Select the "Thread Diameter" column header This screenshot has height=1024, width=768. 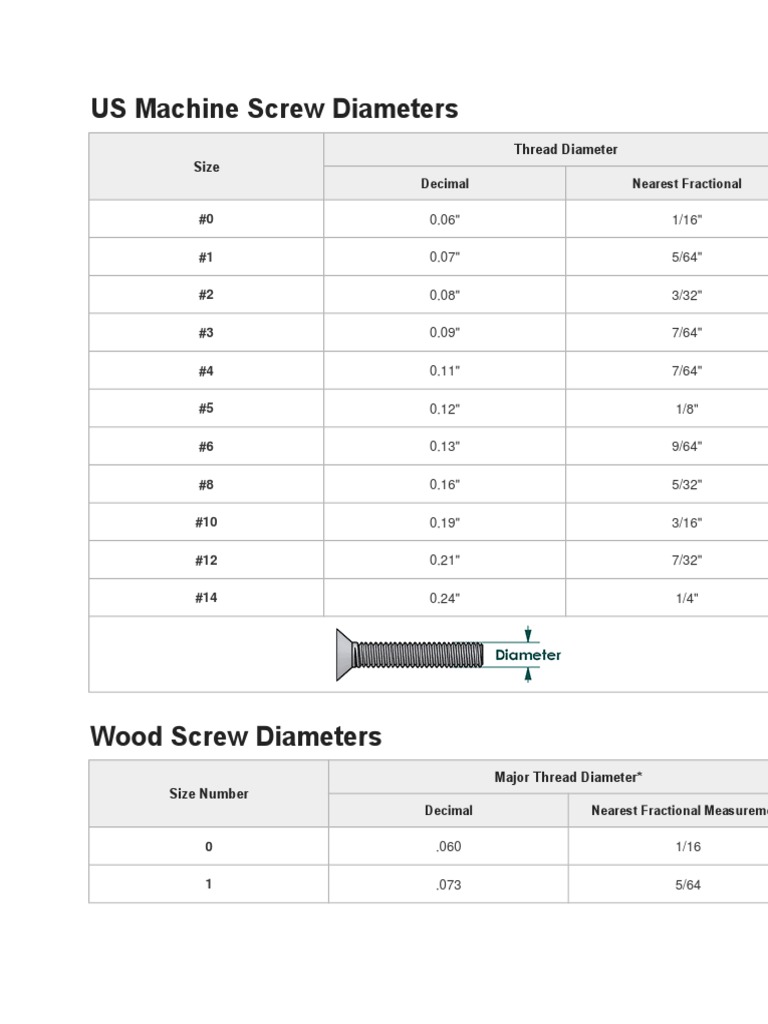565,149
